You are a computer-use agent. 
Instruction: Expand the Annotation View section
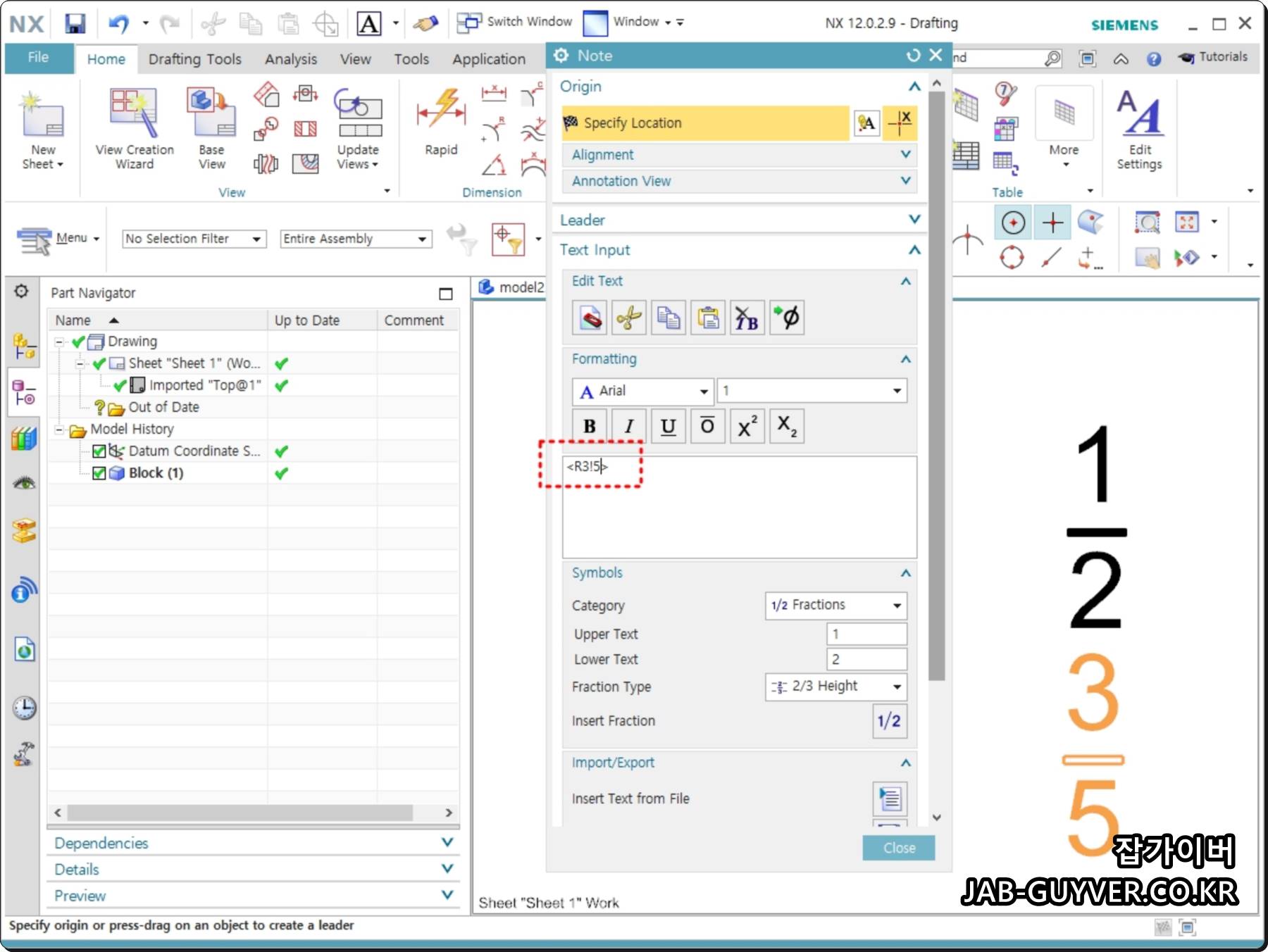click(x=740, y=182)
